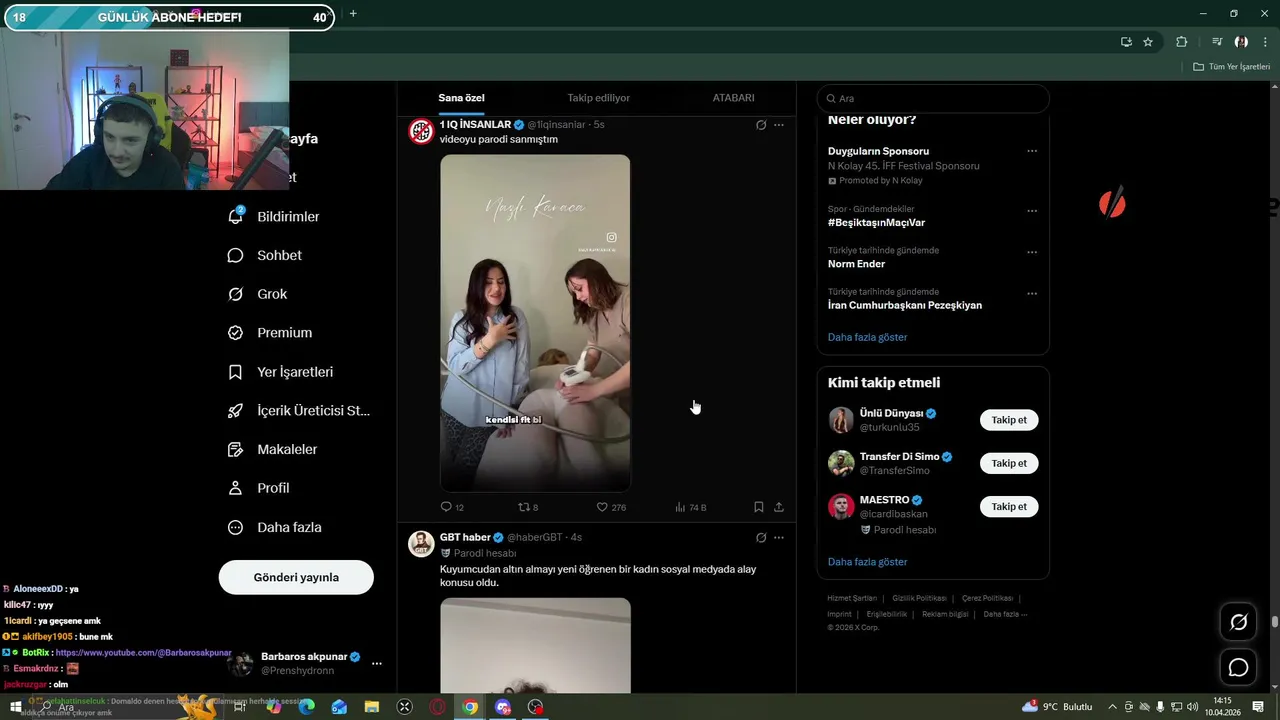Open options for Duyguların Sponsoru trend

1032,151
